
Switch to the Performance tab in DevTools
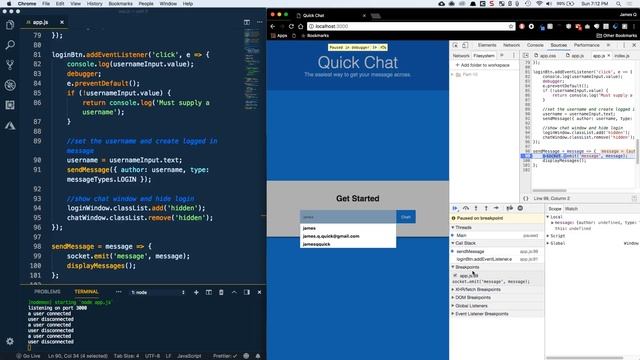point(587,45)
